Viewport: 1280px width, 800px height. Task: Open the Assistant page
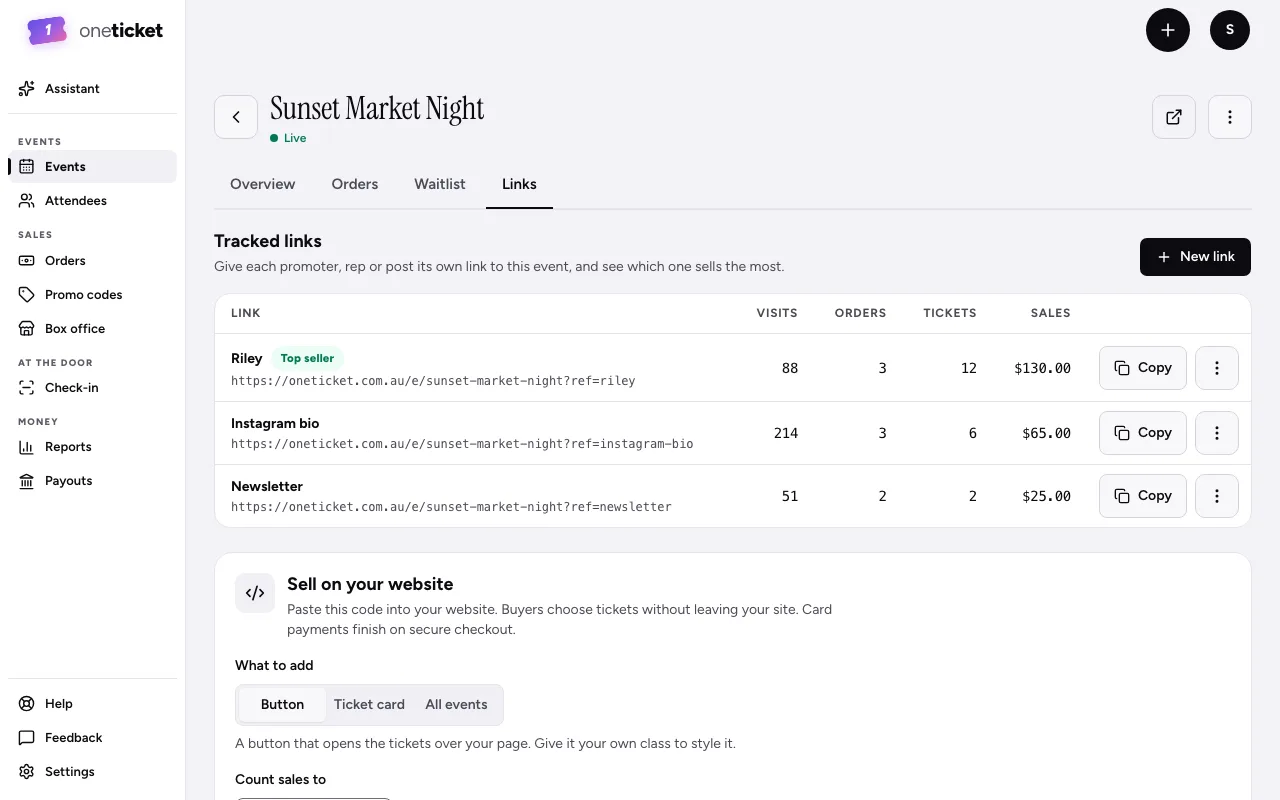(92, 89)
